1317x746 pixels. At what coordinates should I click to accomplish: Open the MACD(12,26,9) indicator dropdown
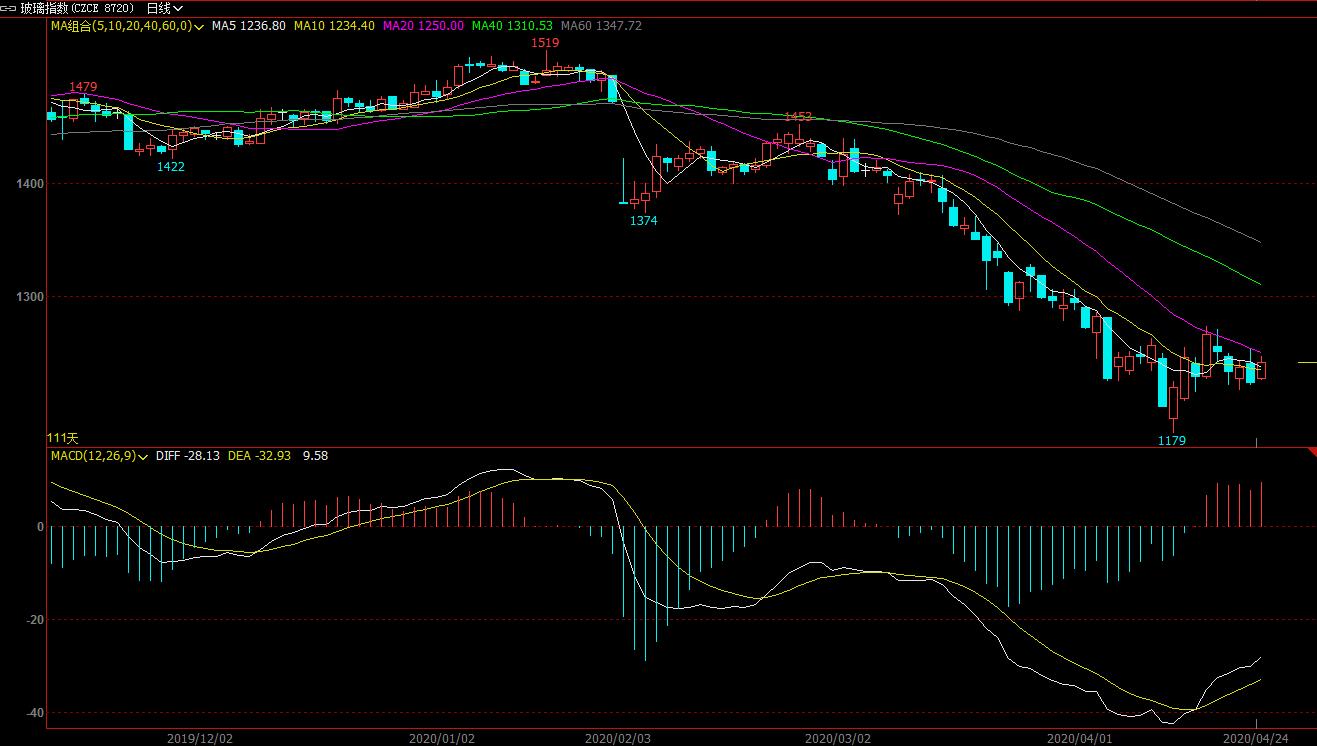point(99,456)
